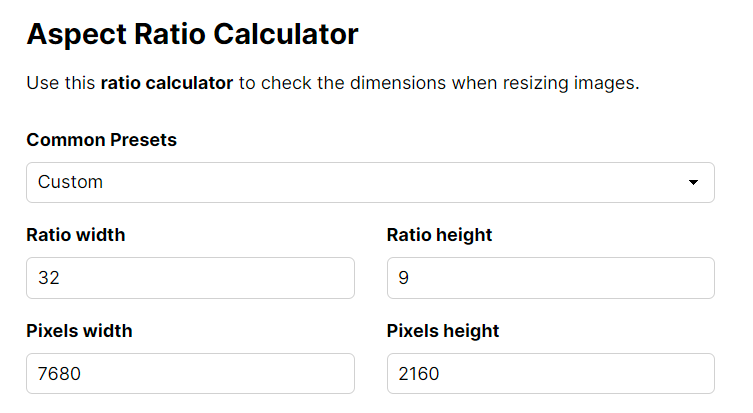This screenshot has width=753, height=413.
Task: Click the 2160 value in Pixels height
Action: [x=418, y=374]
